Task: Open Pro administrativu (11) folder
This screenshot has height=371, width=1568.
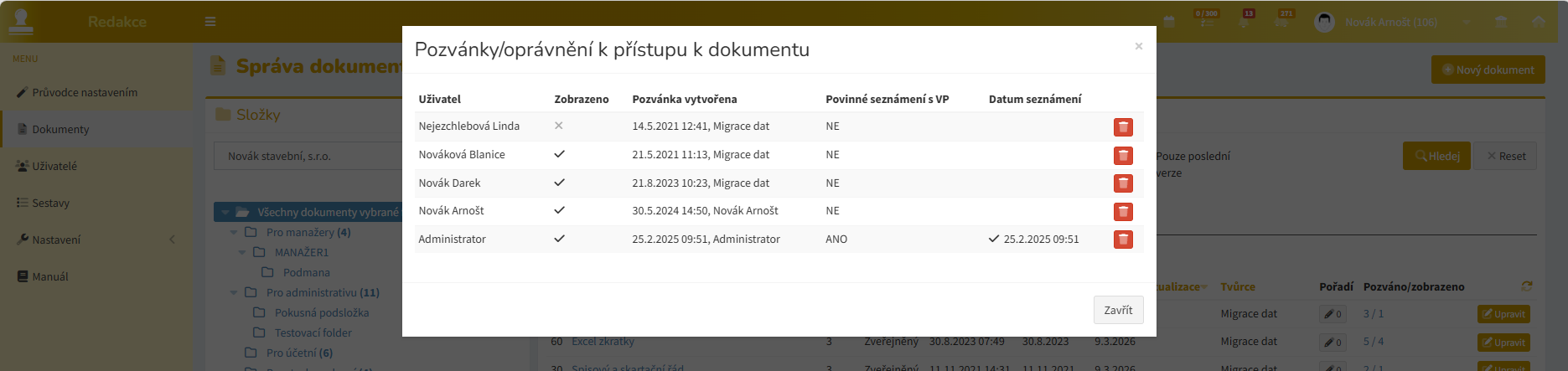Action: pyautogui.click(x=323, y=292)
